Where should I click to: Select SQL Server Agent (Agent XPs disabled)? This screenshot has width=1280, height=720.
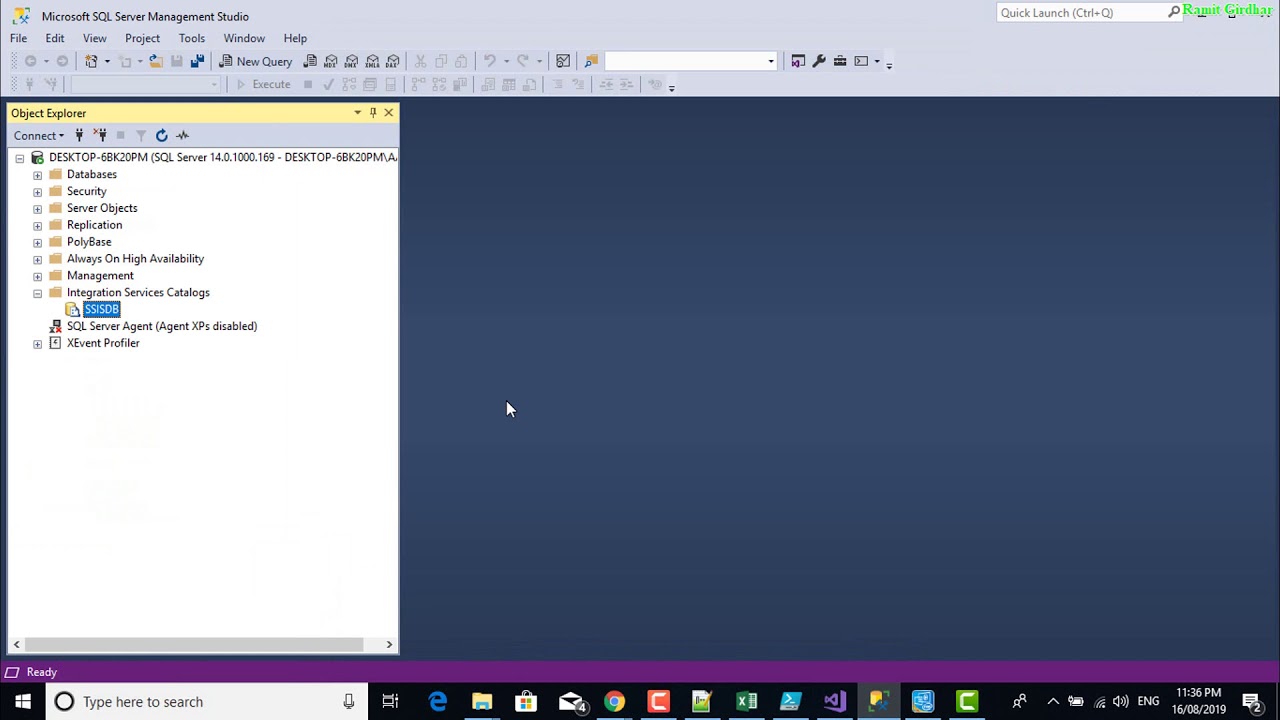pyautogui.click(x=162, y=326)
